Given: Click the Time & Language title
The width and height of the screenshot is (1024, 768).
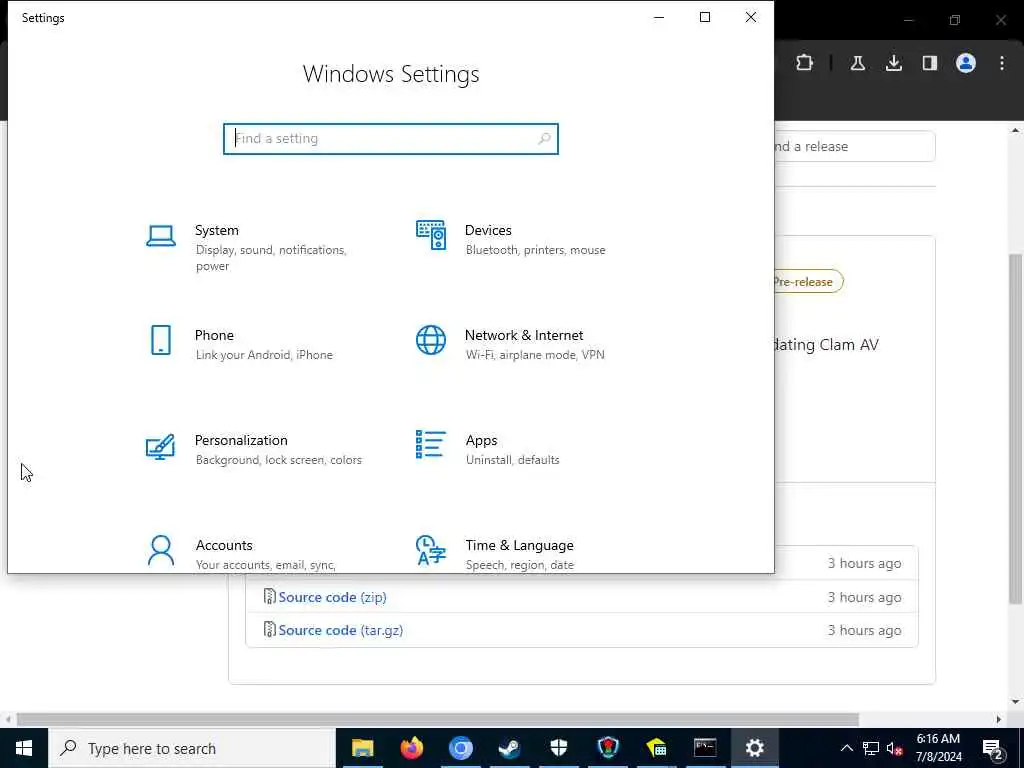Looking at the screenshot, I should (519, 545).
